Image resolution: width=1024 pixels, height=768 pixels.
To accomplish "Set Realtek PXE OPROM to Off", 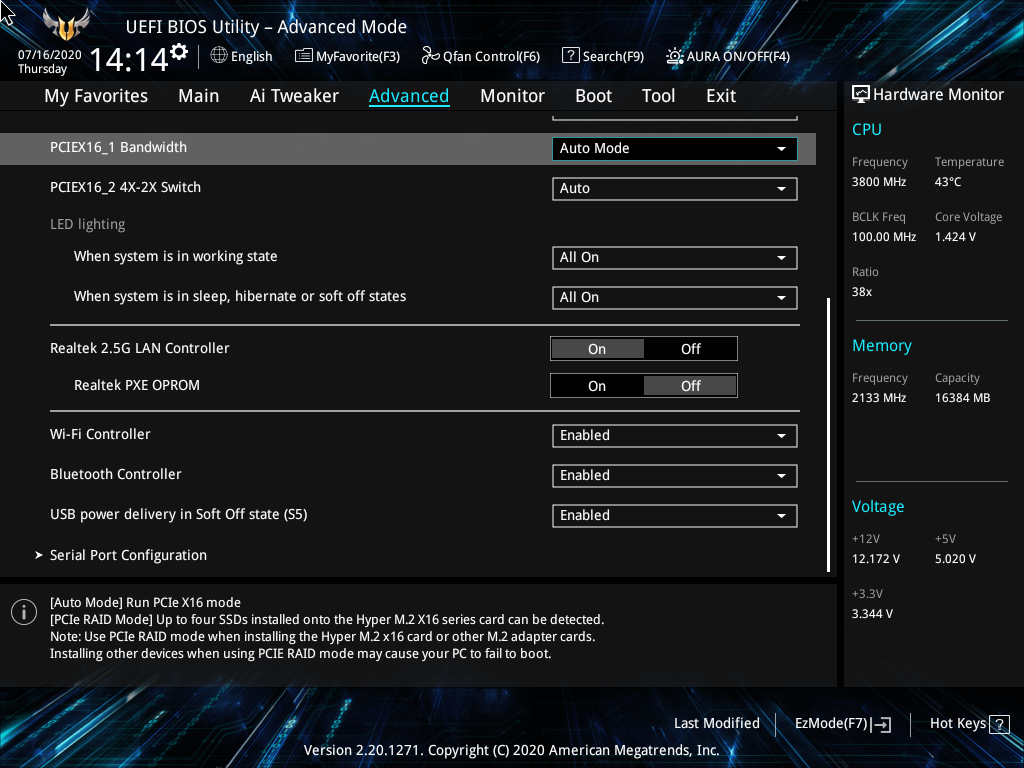I will (x=690, y=386).
